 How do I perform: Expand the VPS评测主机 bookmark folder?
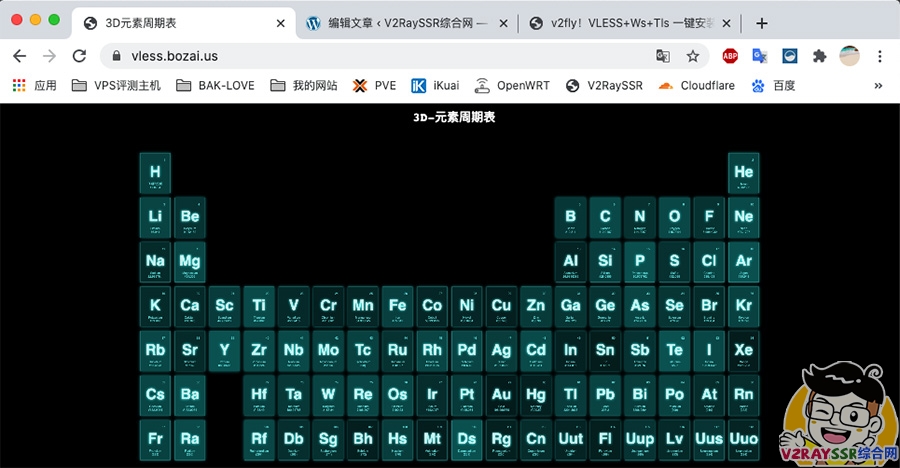(116, 86)
